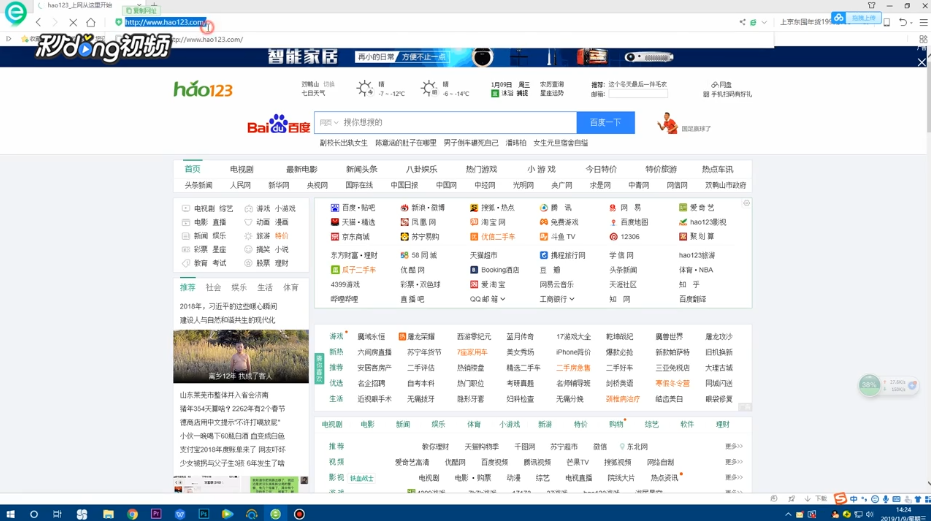Click the browser back arrow
Image resolution: width=931 pixels, height=521 pixels.
39,22
